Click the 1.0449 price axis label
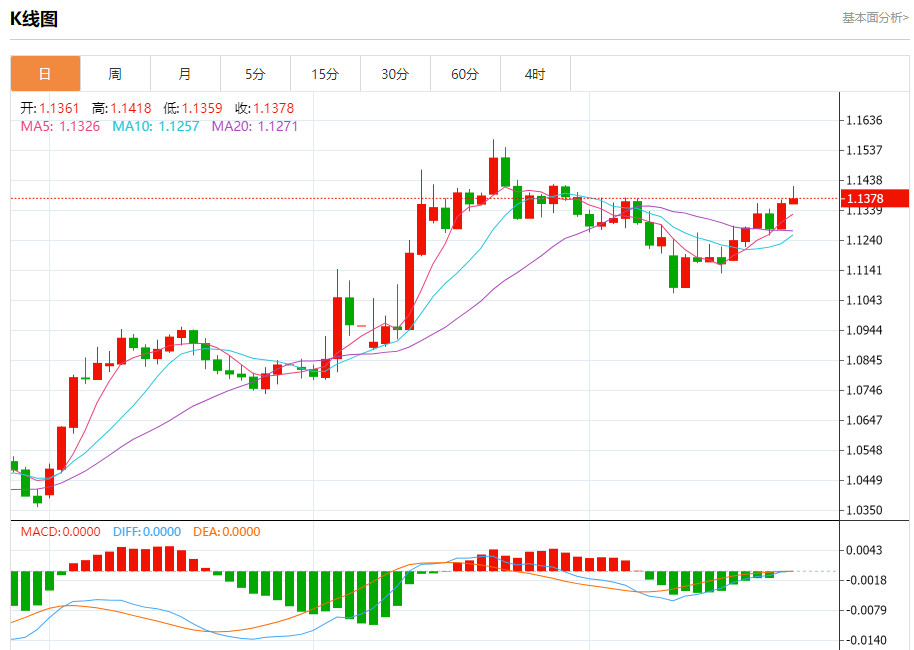The width and height of the screenshot is (914, 650). click(864, 480)
